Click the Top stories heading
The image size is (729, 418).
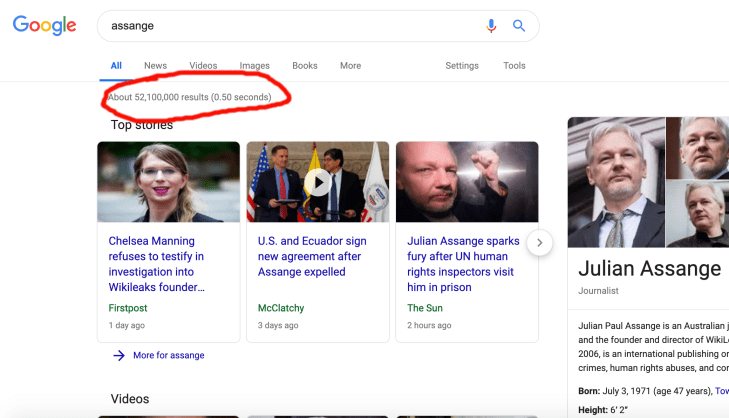pyautogui.click(x=142, y=125)
